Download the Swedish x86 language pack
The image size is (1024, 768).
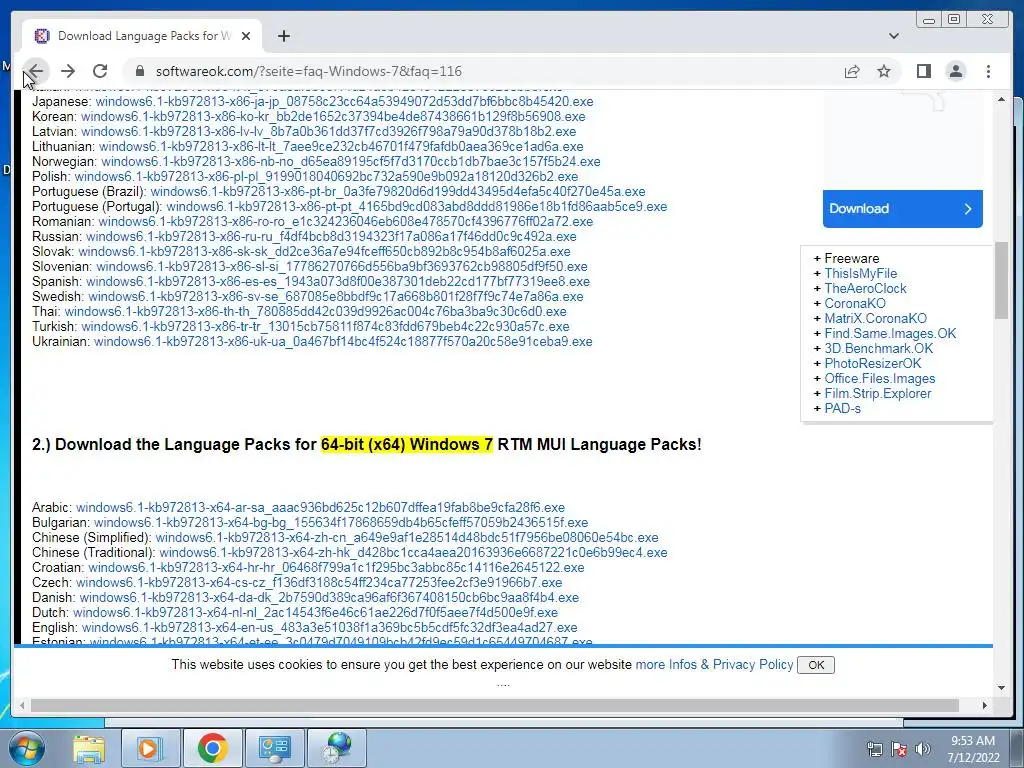[336, 297]
